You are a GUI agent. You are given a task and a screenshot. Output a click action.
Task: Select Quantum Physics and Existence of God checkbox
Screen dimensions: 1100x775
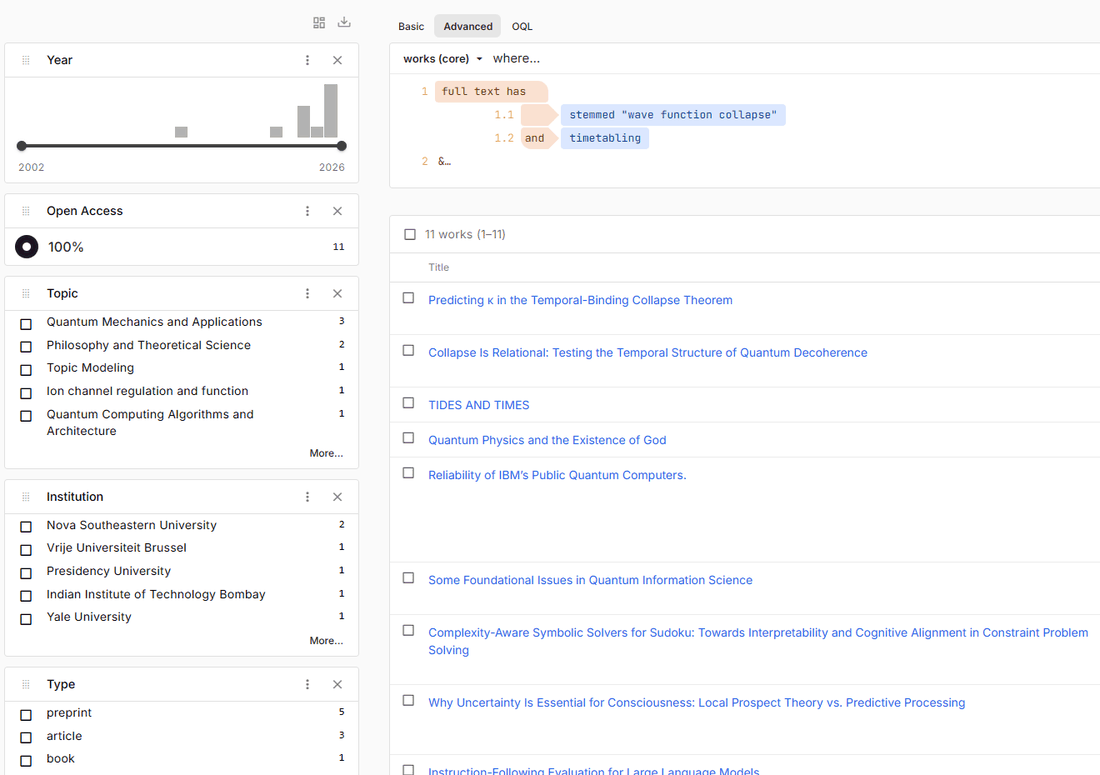[x=408, y=438]
